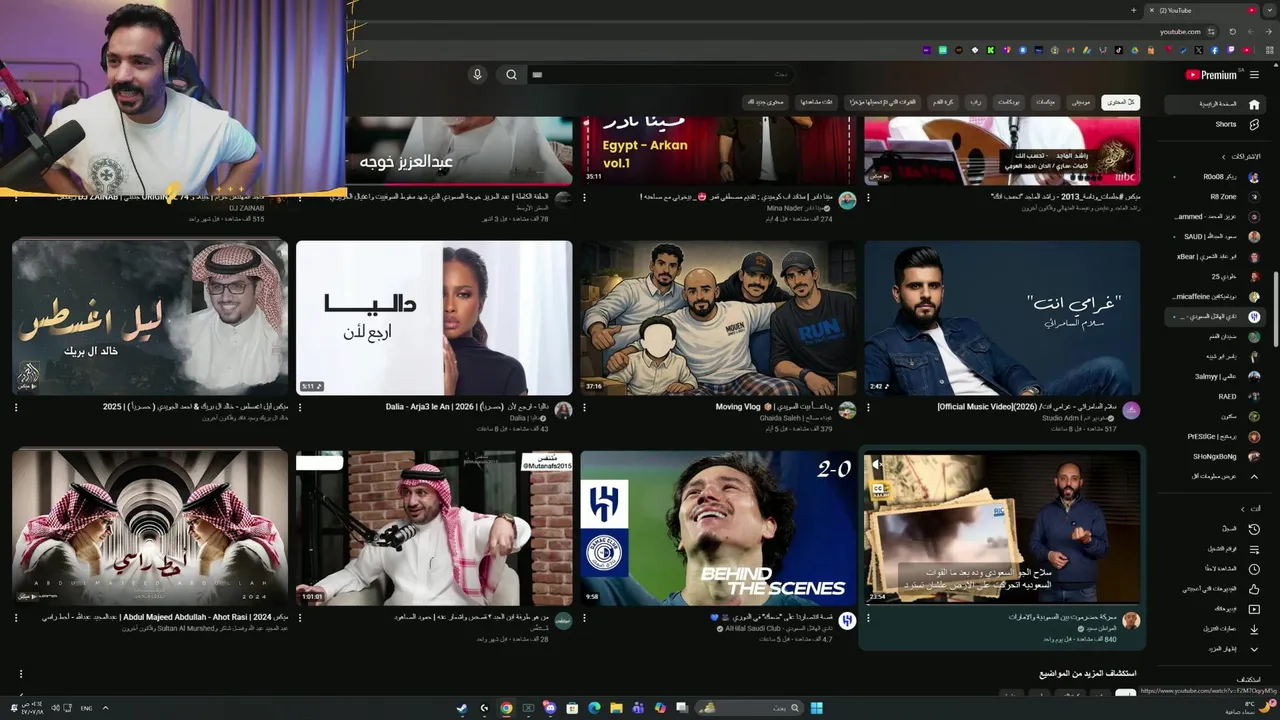The height and width of the screenshot is (720, 1280).
Task: Click the voice search microphone button
Action: coord(477,74)
